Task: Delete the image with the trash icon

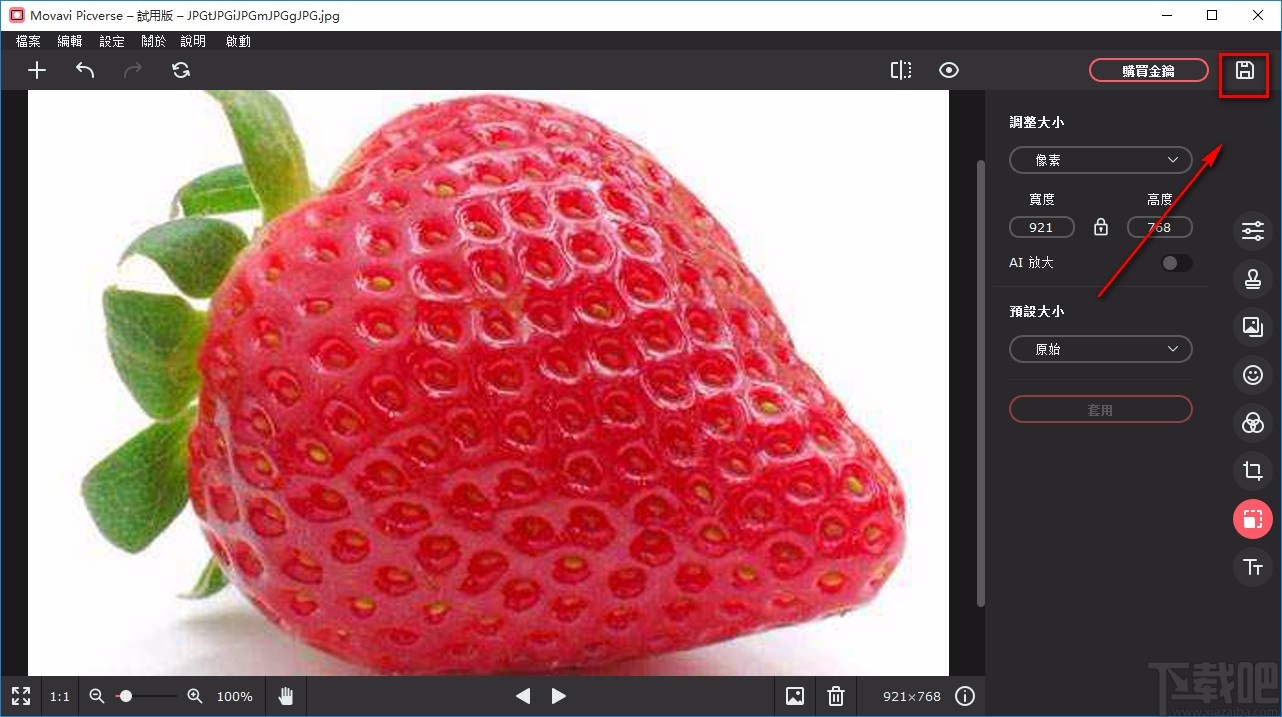Action: [x=837, y=696]
